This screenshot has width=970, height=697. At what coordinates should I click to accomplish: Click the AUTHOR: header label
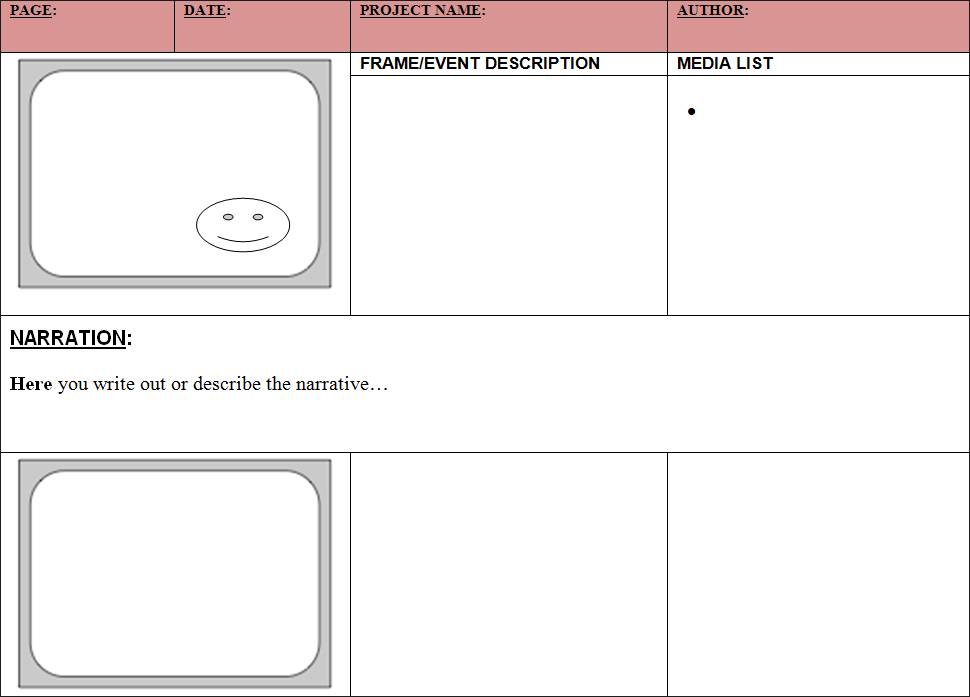(713, 11)
